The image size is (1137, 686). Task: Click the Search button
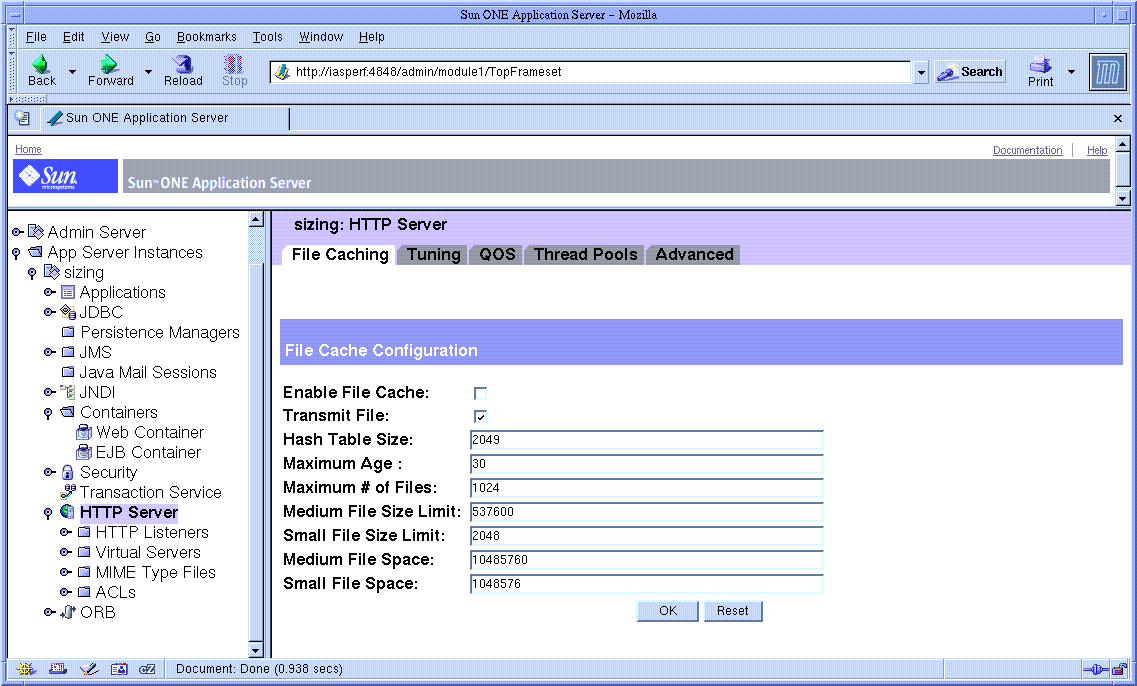tap(970, 72)
